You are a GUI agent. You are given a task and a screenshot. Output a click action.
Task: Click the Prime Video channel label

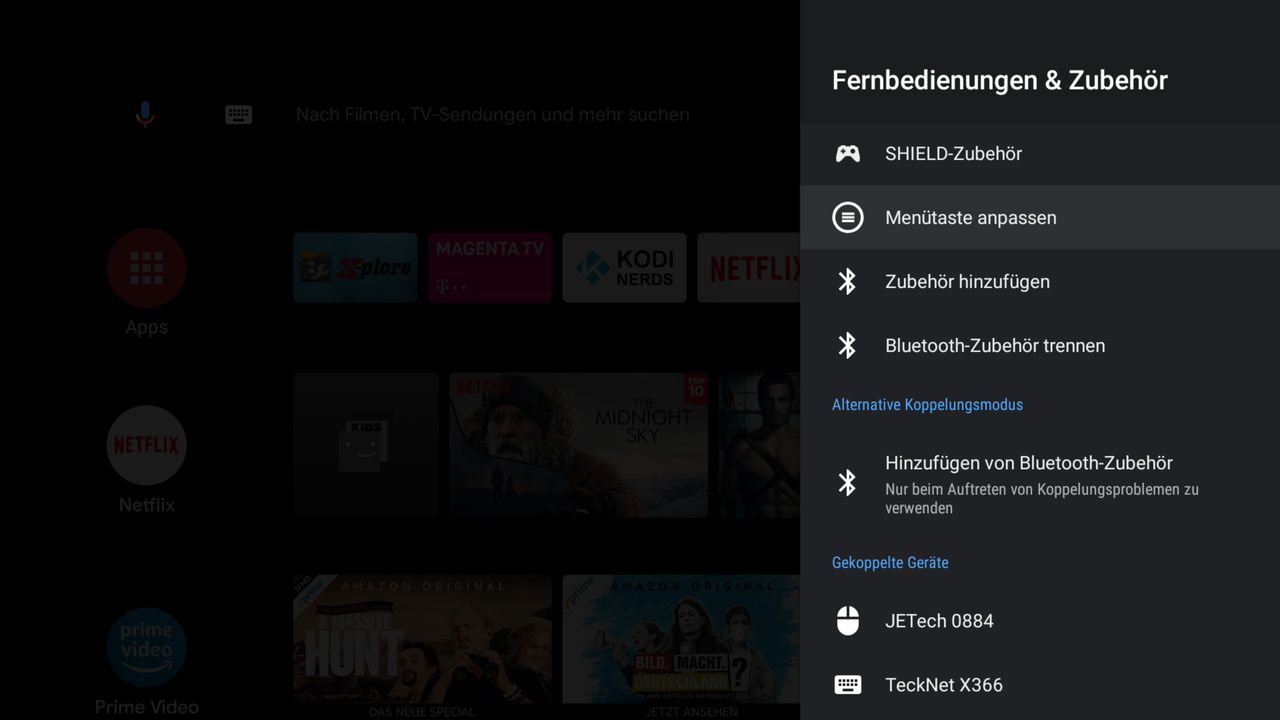click(146, 707)
